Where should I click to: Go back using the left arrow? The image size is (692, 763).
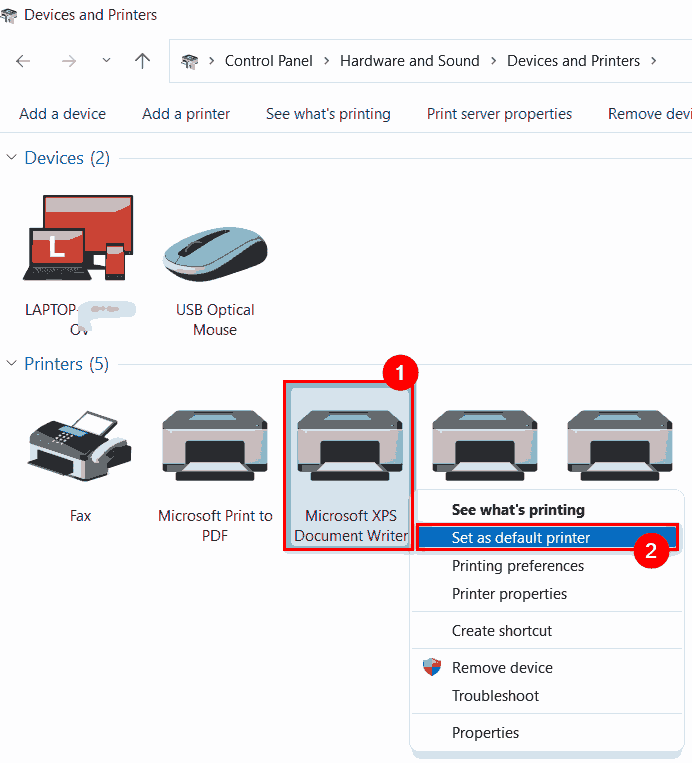point(23,61)
